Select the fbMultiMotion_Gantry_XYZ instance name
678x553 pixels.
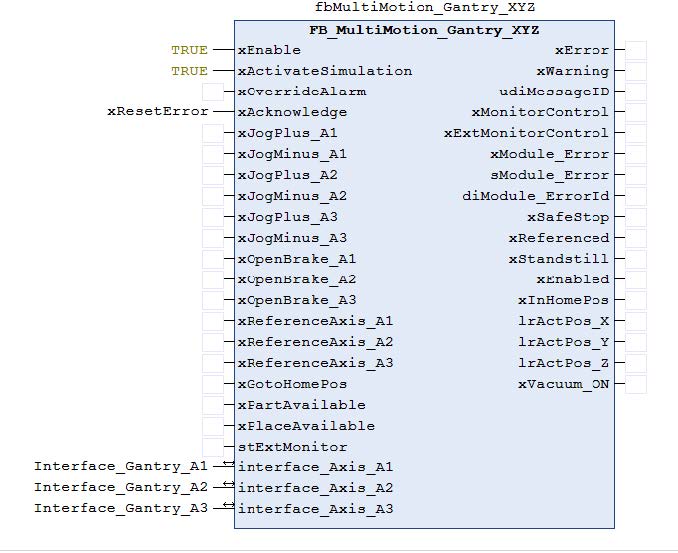425,8
